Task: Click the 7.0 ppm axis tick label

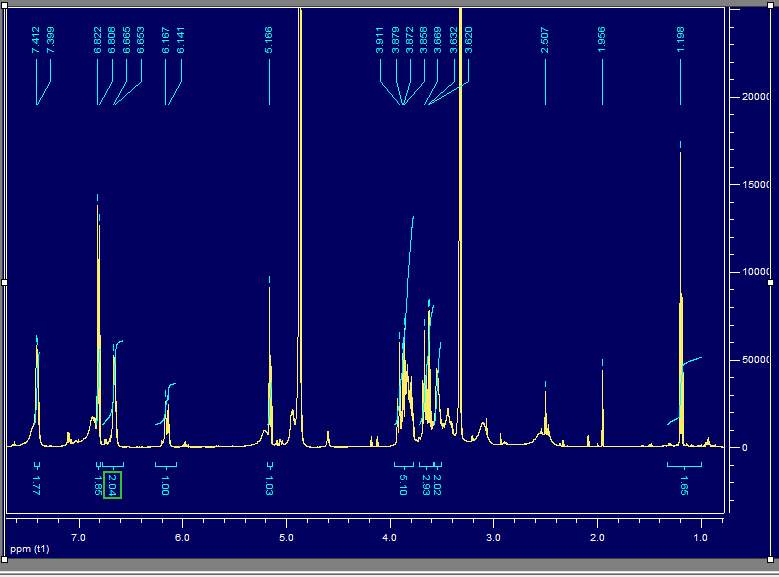Action: tap(78, 538)
